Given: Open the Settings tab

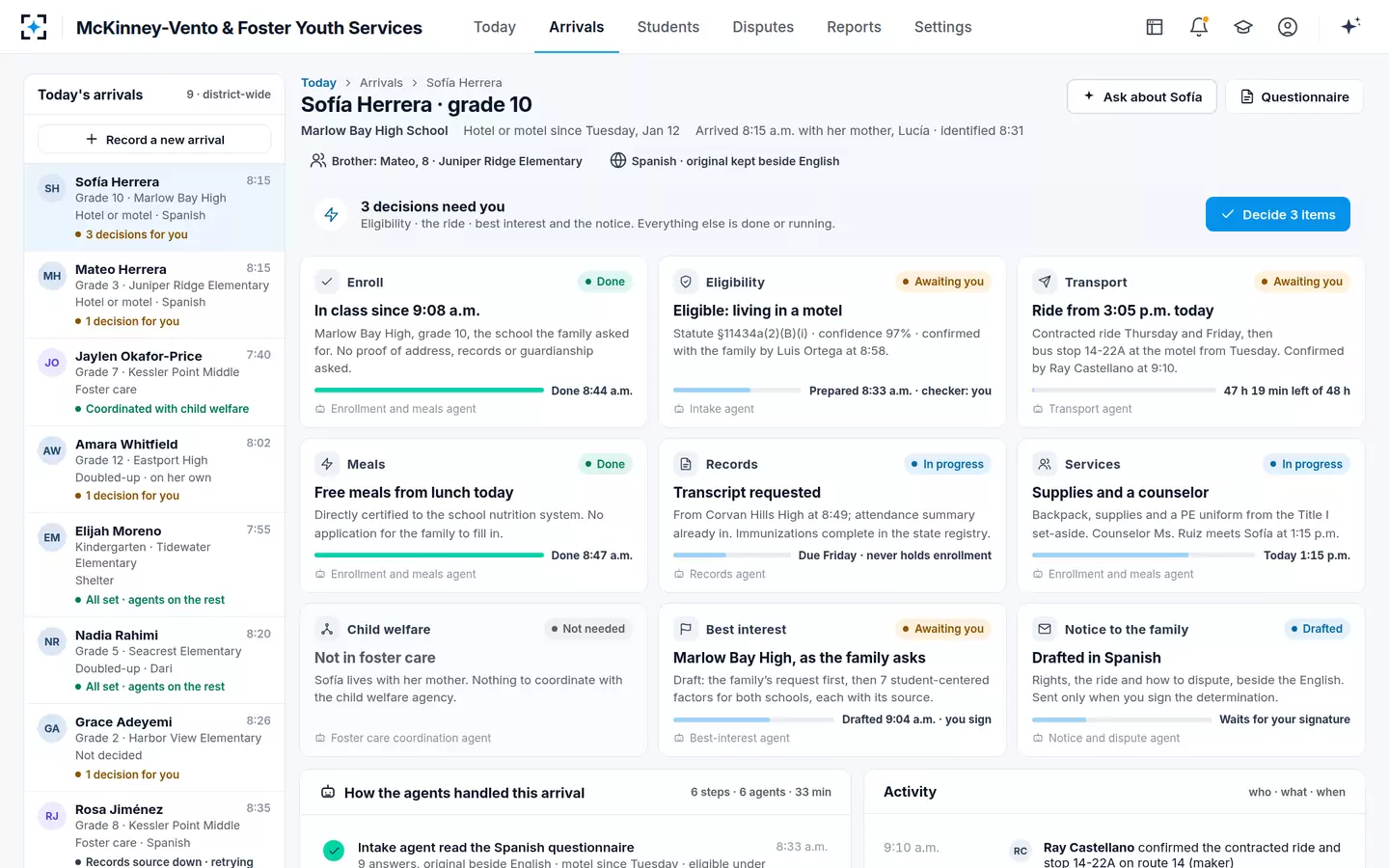Looking at the screenshot, I should click(942, 27).
